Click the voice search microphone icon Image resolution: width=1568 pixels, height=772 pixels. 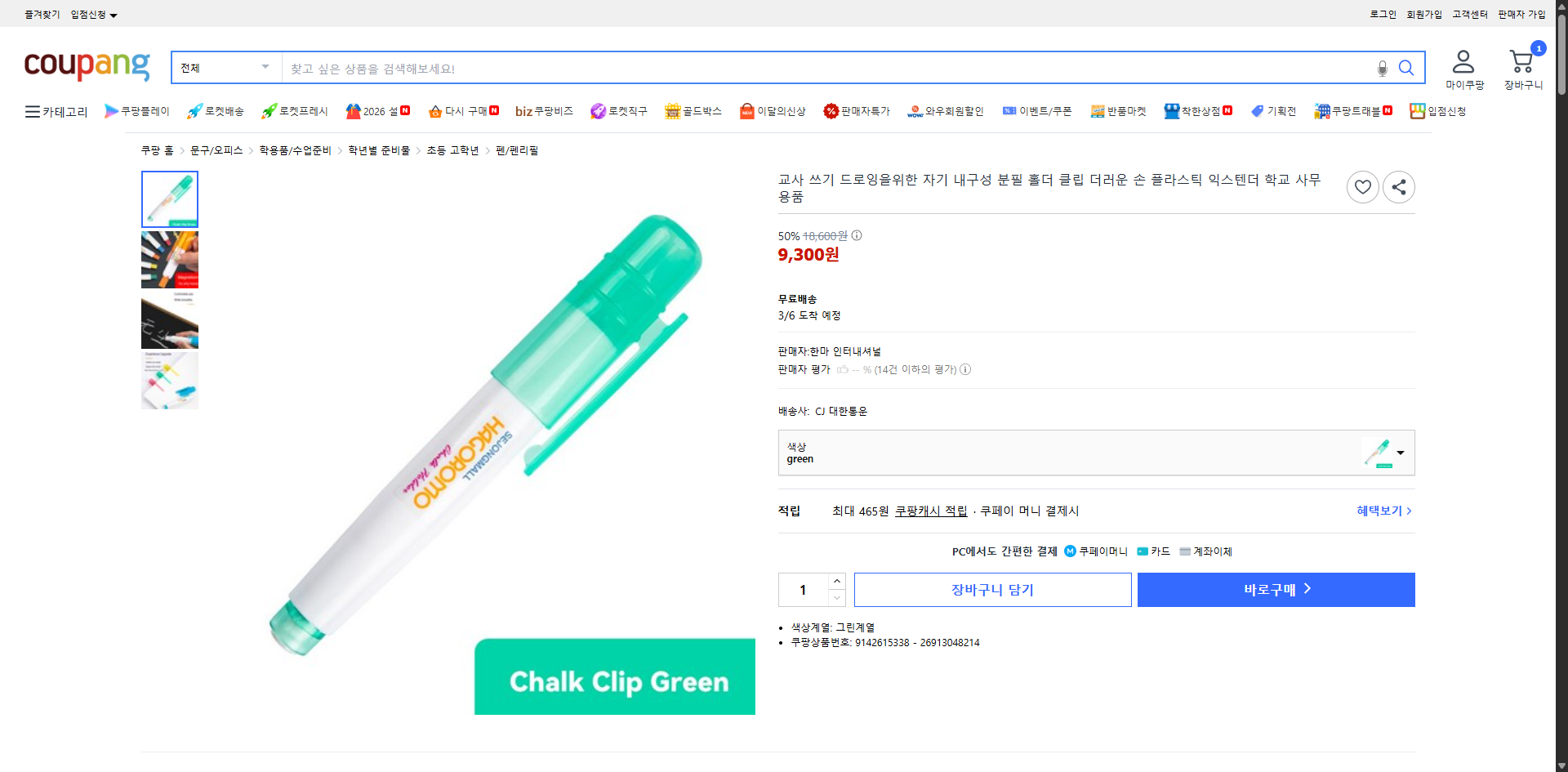[x=1382, y=69]
